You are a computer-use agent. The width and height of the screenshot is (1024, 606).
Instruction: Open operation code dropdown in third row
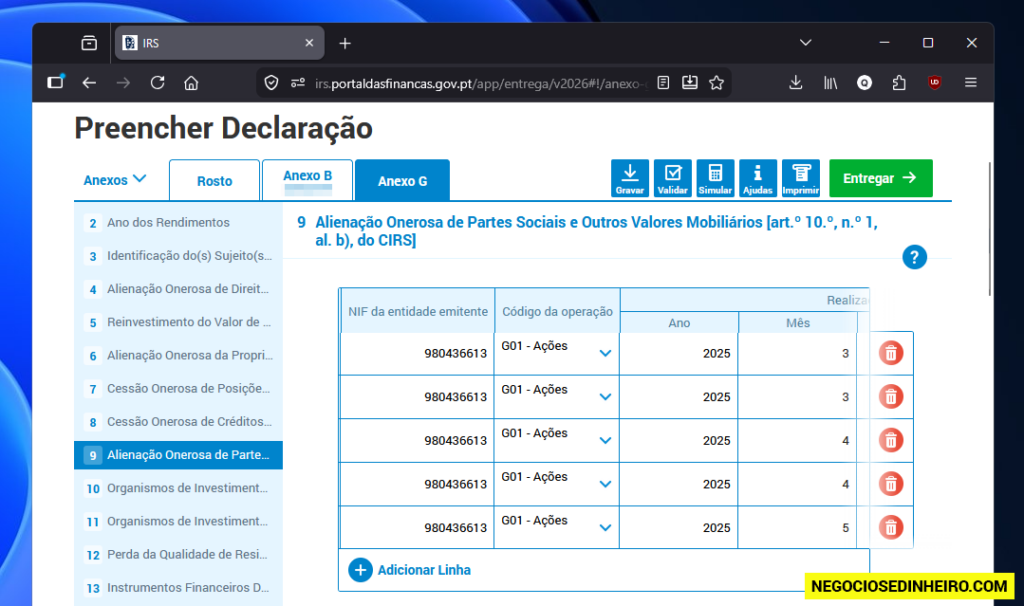(605, 440)
